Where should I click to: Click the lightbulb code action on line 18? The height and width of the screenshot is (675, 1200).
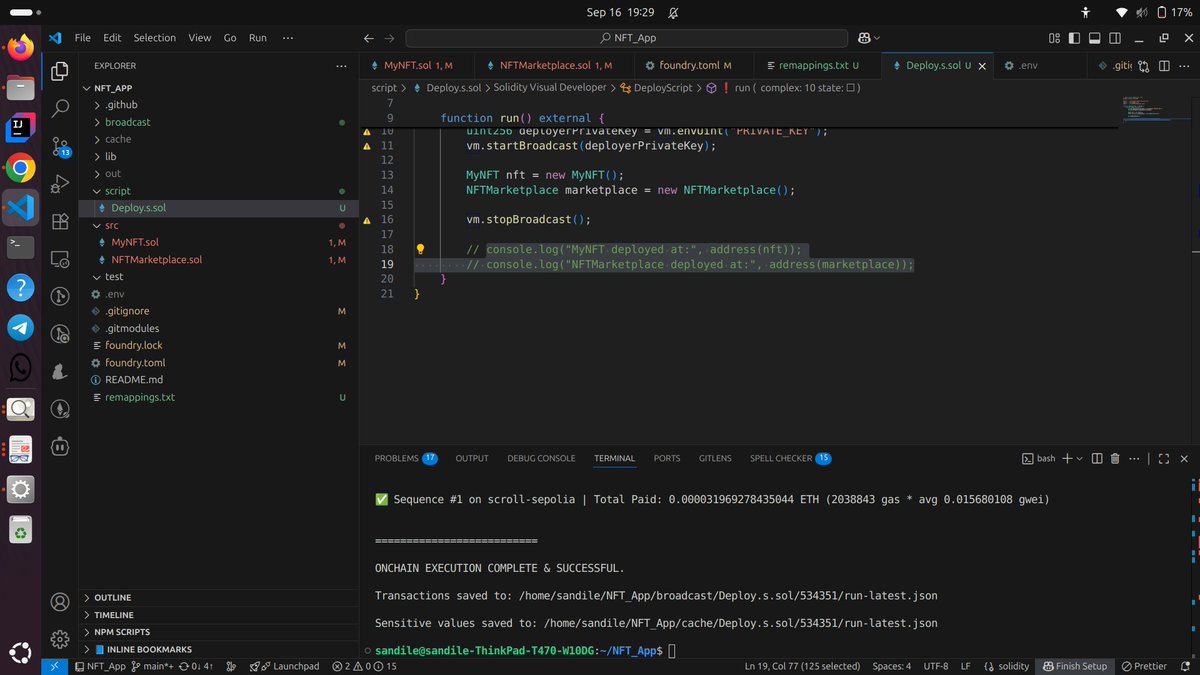pos(421,249)
